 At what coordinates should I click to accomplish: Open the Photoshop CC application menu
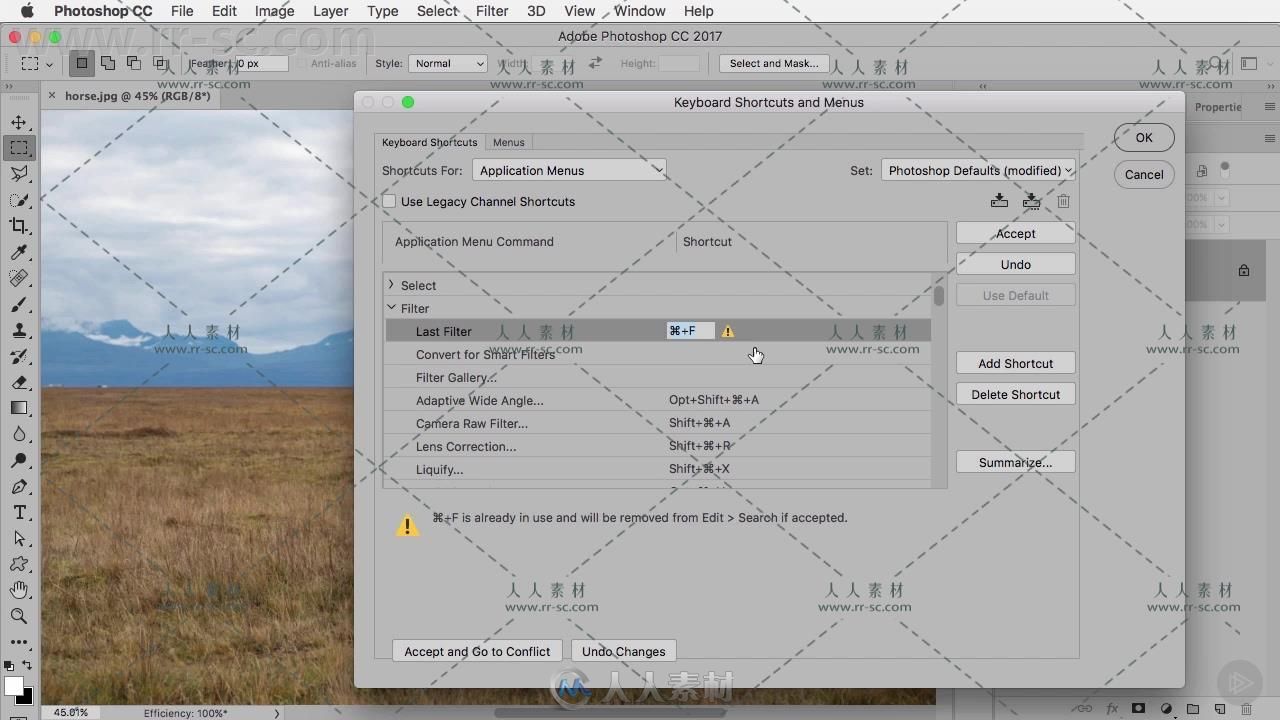(103, 11)
